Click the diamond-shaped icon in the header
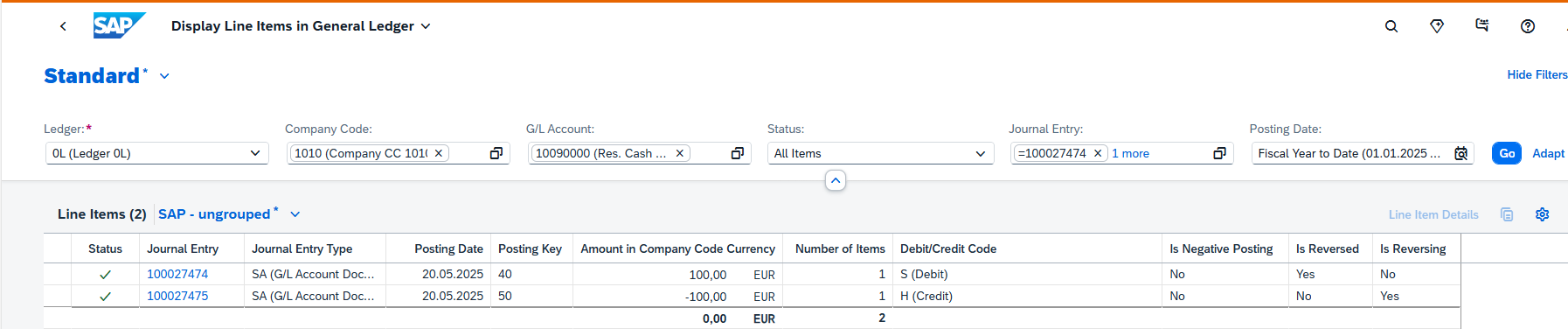Screen dimensions: 1568x329 [x=1437, y=26]
